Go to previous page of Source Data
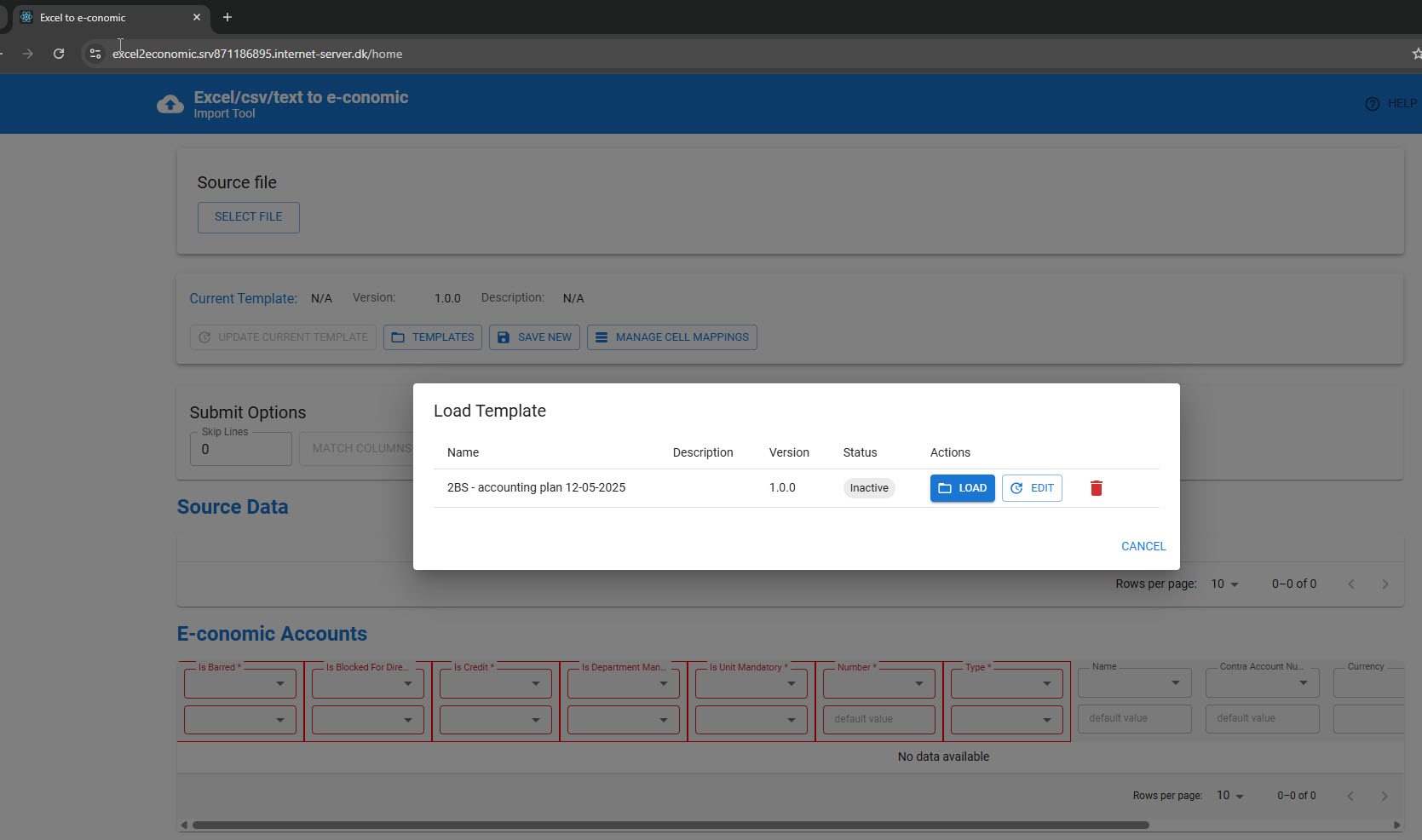1422x840 pixels. pyautogui.click(x=1351, y=584)
